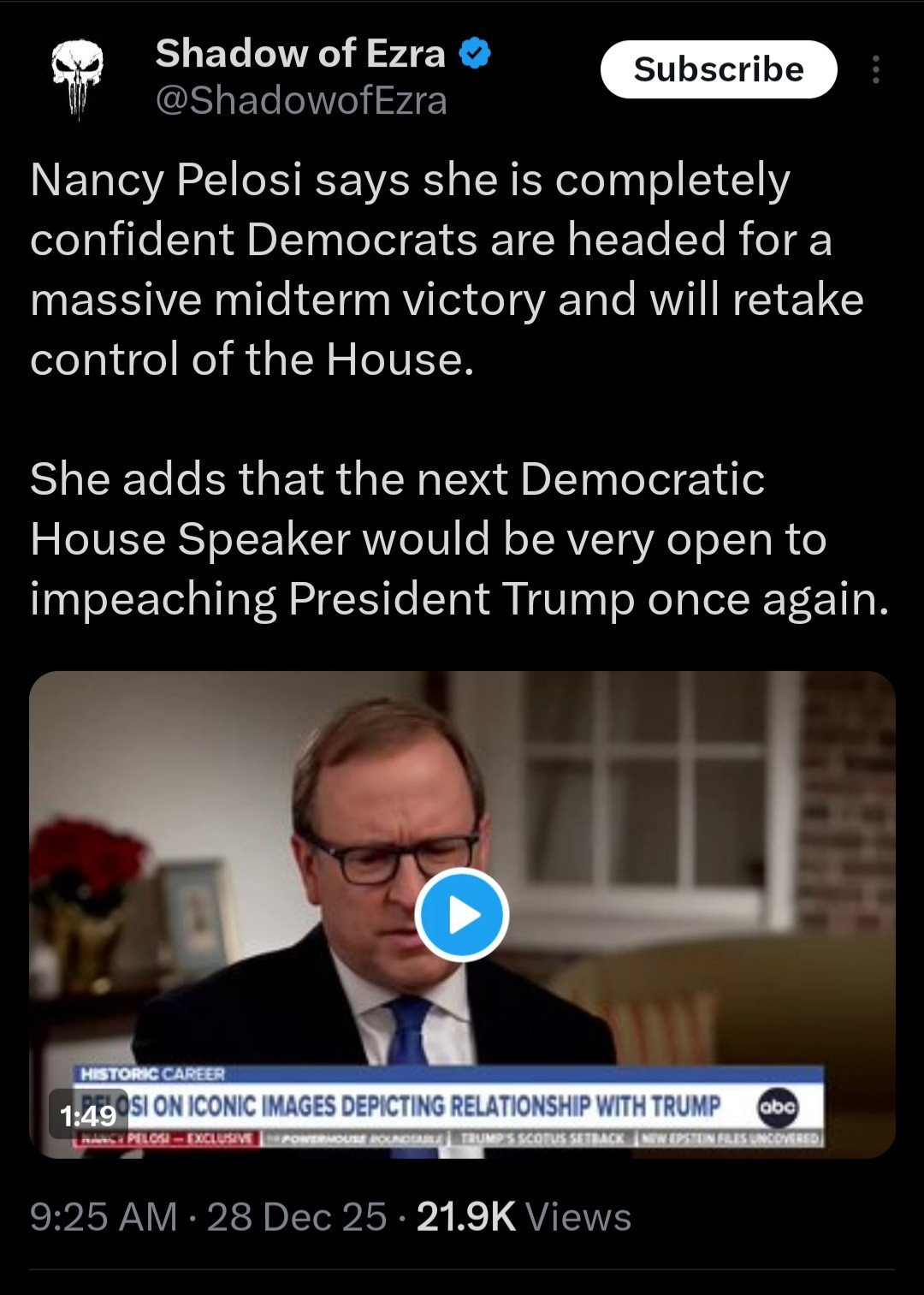
Task: Tap the NEW EPSTEIN FILES UNCOVERED ticker item
Action: 730,1138
